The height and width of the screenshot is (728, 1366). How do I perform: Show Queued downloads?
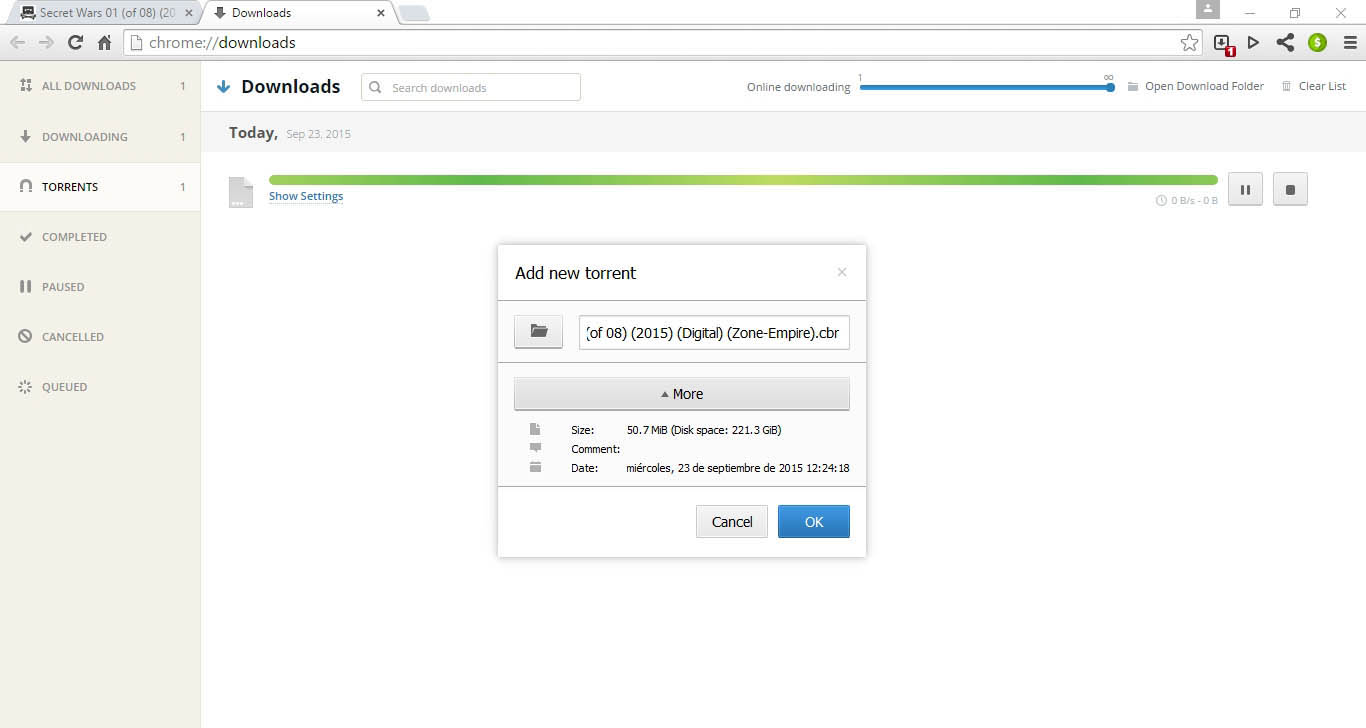(x=100, y=386)
